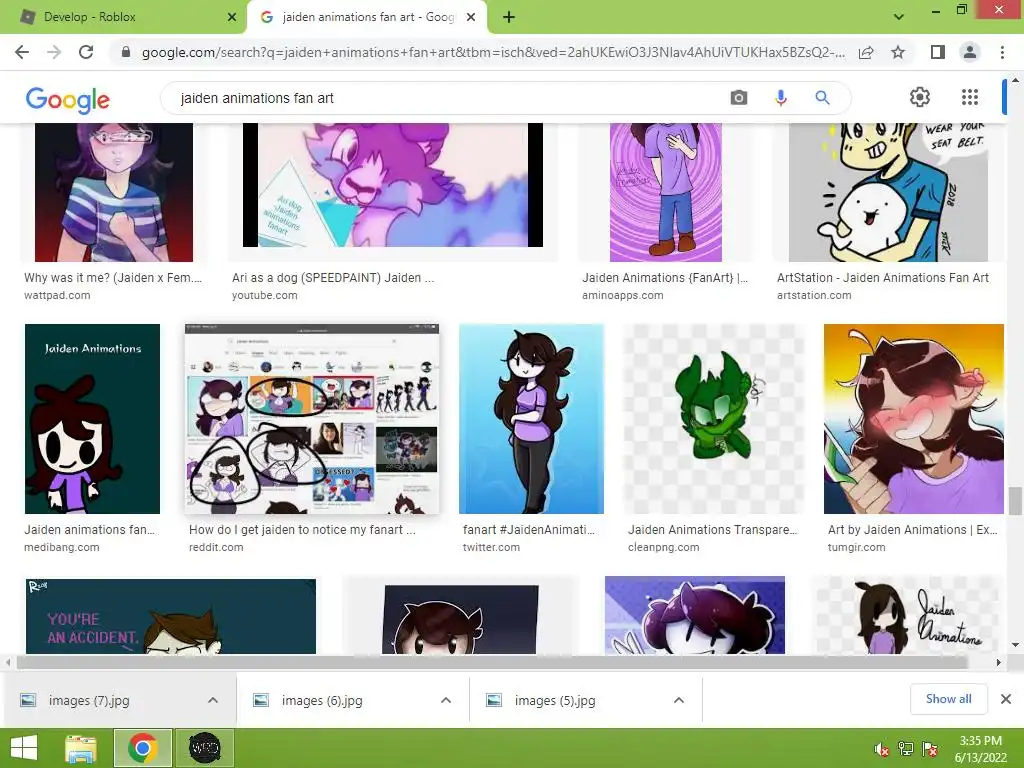Open the Windows Start menu
This screenshot has width=1024, height=768.
point(24,748)
